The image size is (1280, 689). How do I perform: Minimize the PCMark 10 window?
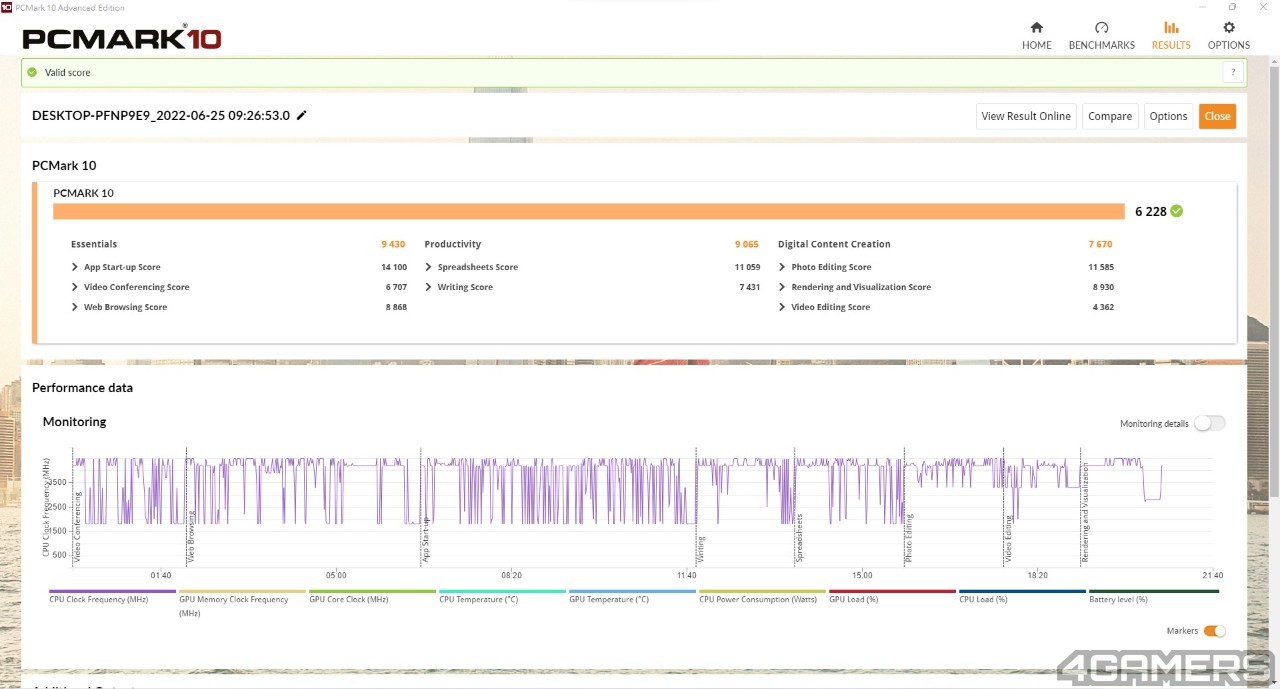click(x=1202, y=6)
